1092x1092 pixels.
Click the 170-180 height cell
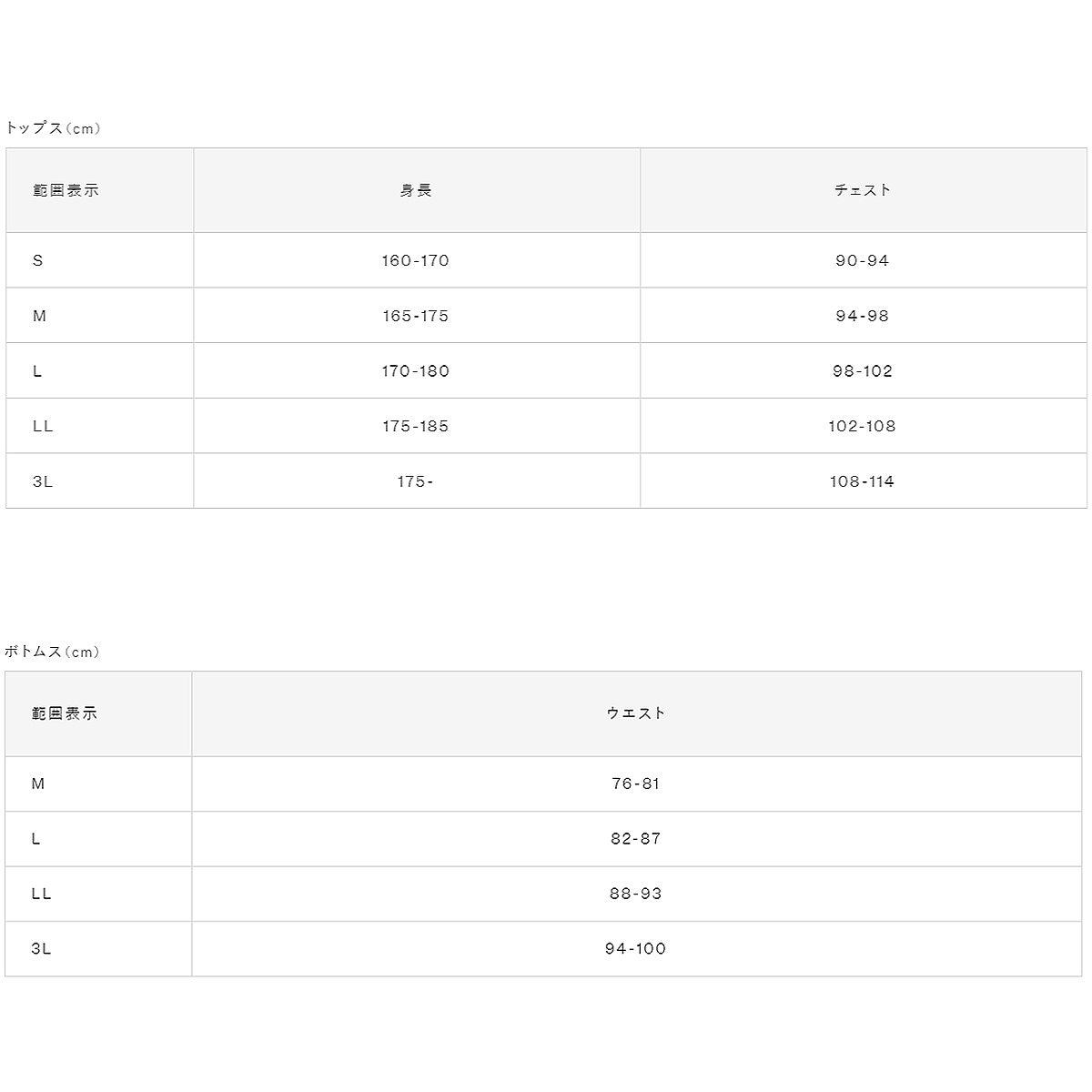[x=416, y=370]
